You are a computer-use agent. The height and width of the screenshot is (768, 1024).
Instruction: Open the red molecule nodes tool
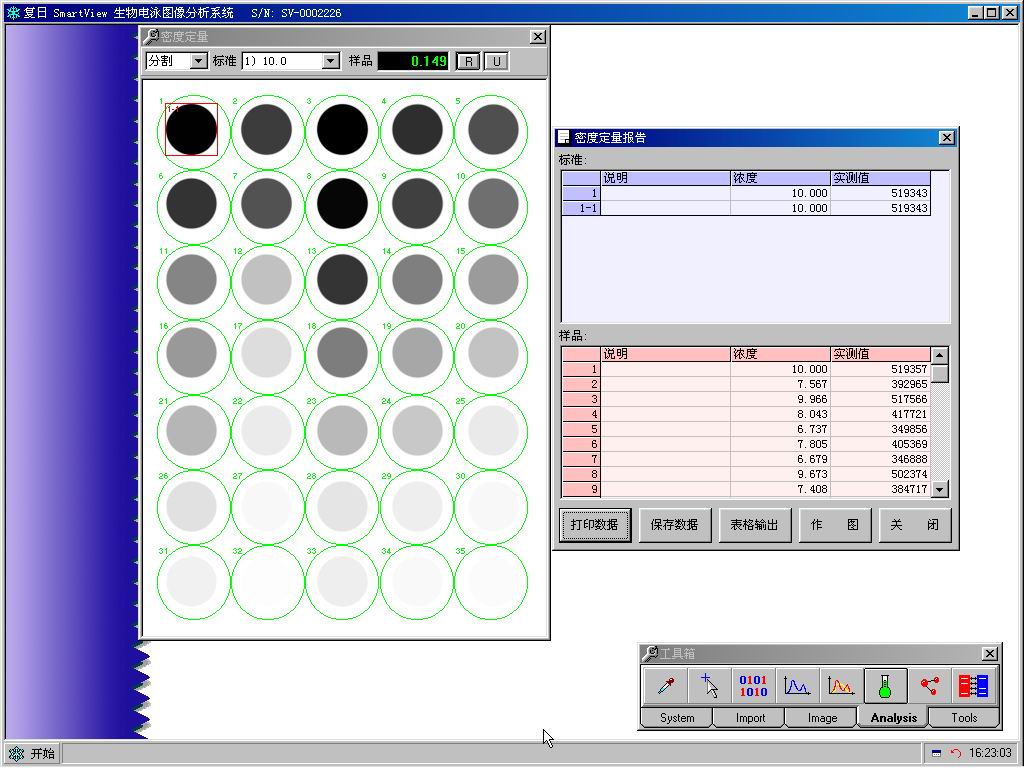(929, 686)
